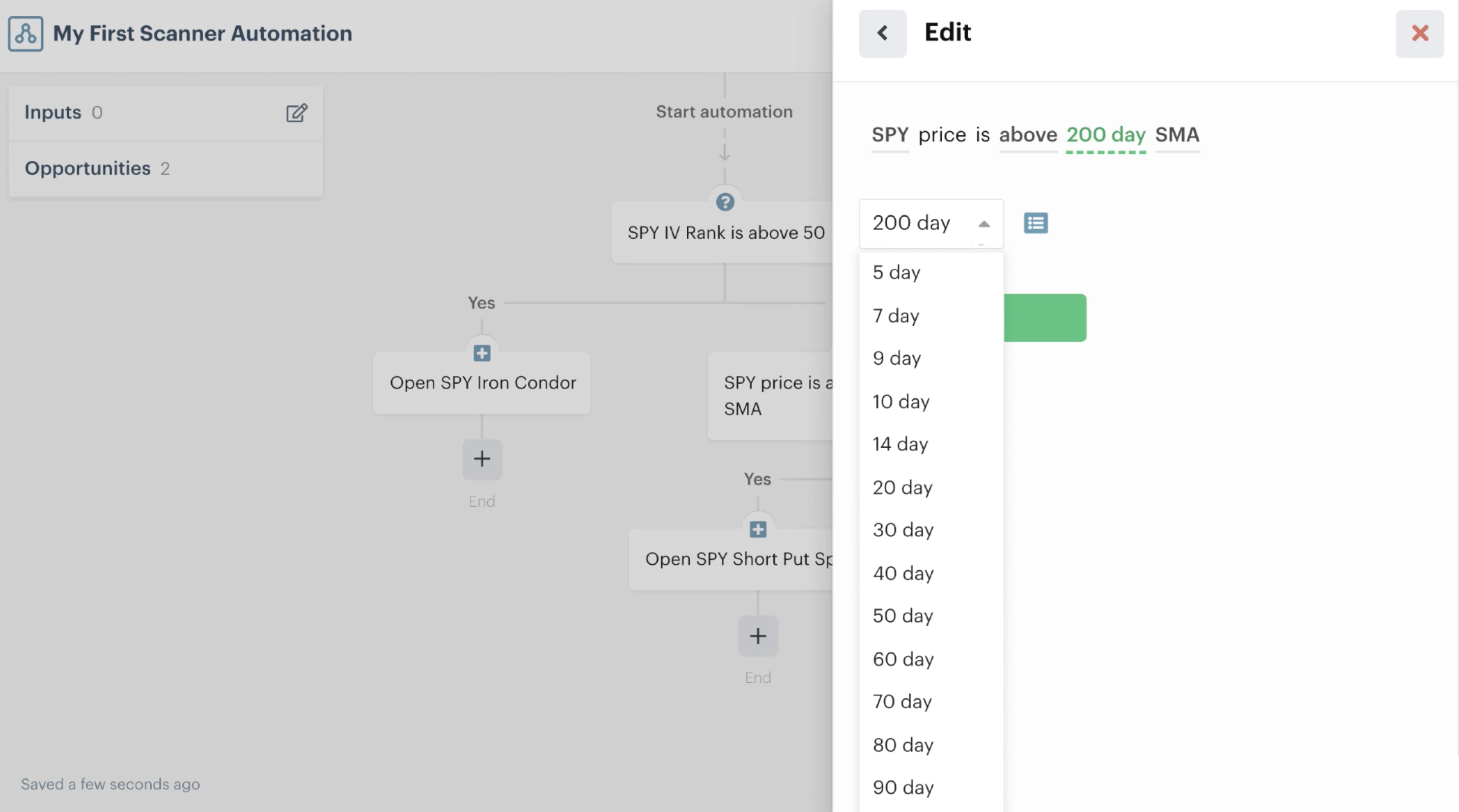
Task: Select 7 day from the list
Action: [x=931, y=316]
